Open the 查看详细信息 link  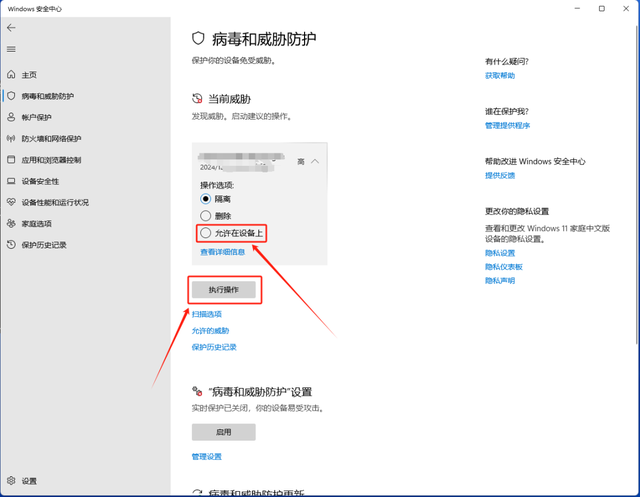coord(222,252)
